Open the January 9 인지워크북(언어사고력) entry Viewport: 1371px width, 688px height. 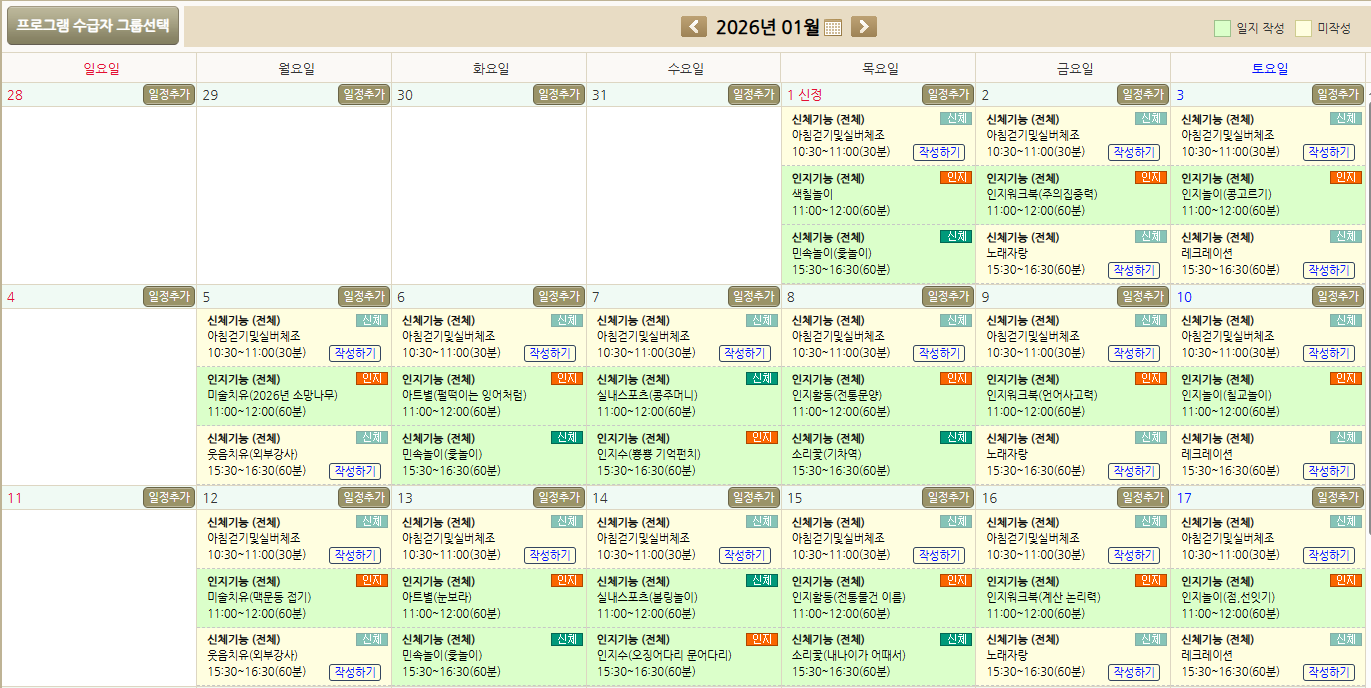point(1041,394)
